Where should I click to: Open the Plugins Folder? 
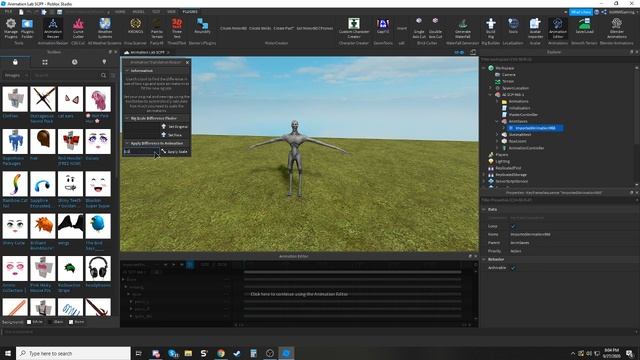pyautogui.click(x=27, y=28)
